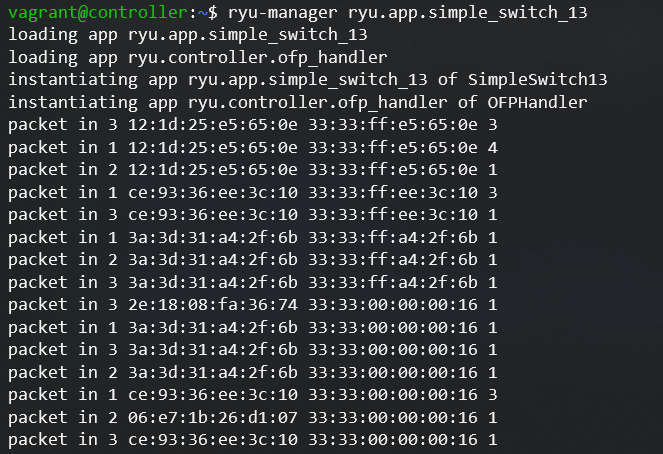
Task: Click MAC address 12:1d:25:e5:65:0e in the 'packet in 1' line
Action: point(213,148)
